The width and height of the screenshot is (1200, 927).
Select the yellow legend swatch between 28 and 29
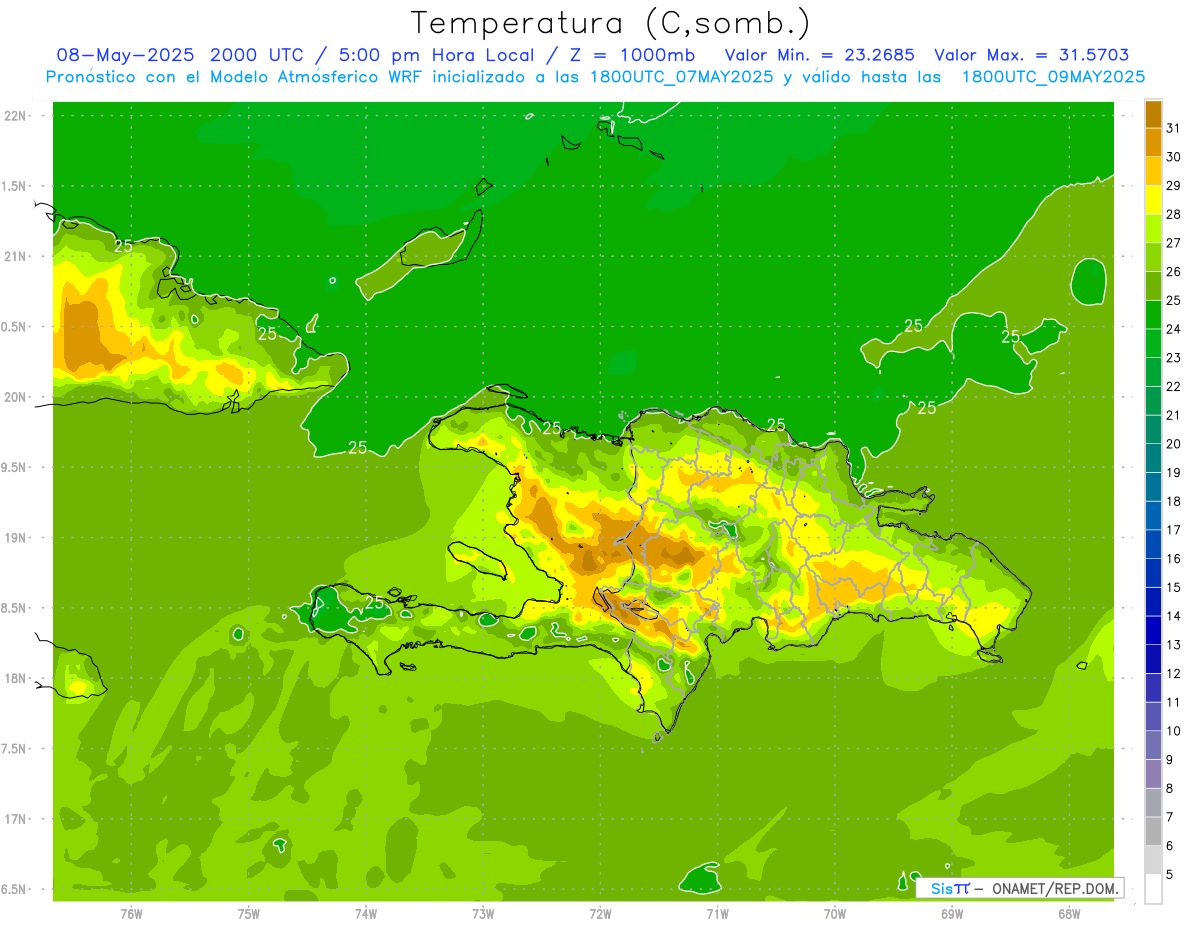(1153, 200)
